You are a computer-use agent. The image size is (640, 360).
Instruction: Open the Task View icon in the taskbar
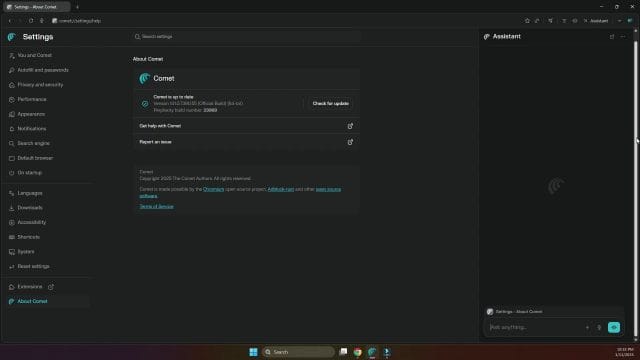click(x=343, y=352)
